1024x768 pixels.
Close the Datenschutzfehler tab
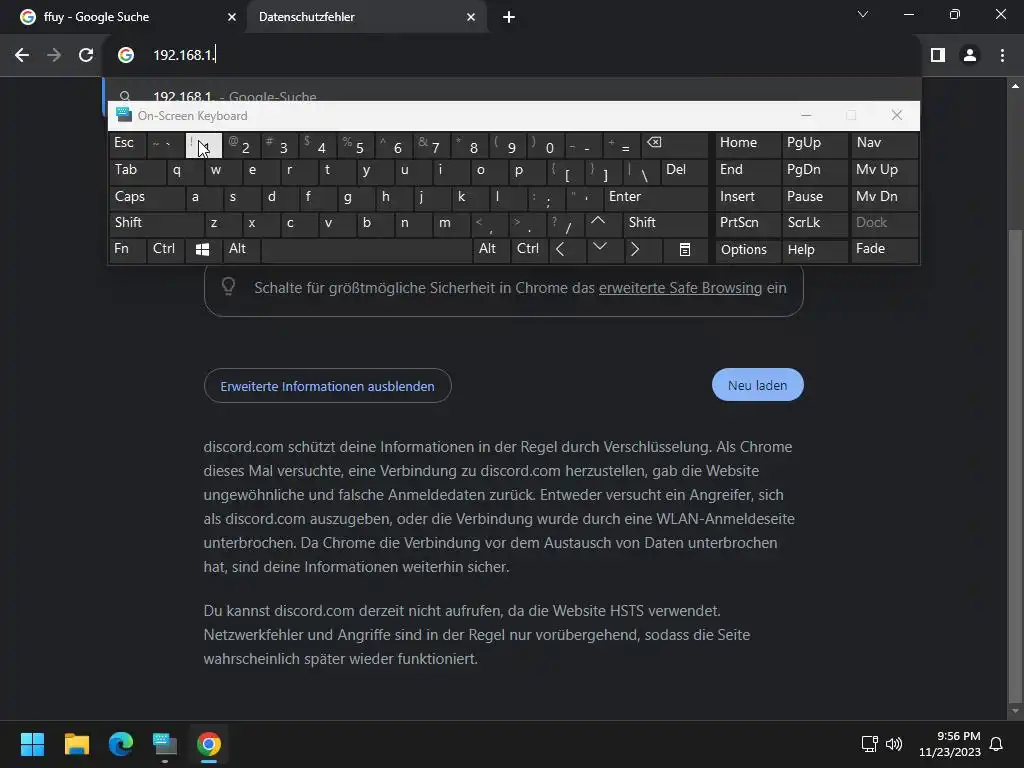[x=471, y=17]
